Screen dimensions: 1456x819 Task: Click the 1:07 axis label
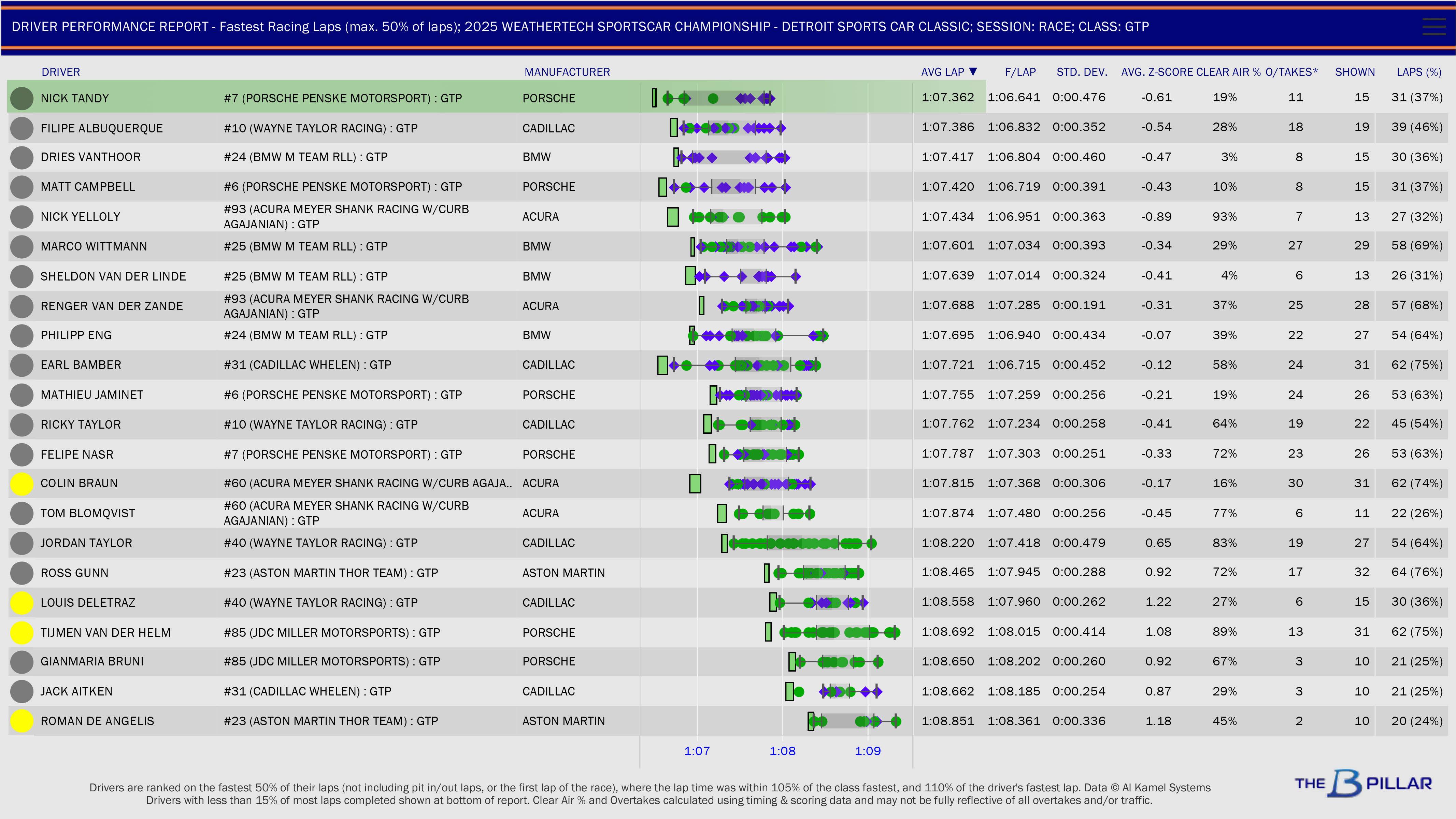point(697,751)
